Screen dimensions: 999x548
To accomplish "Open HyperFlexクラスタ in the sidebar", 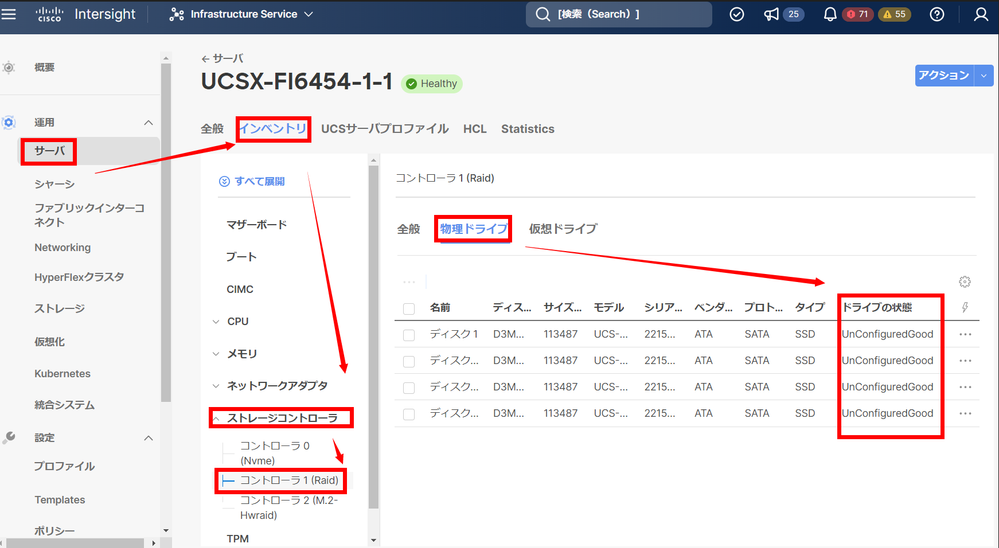I will click(x=79, y=277).
